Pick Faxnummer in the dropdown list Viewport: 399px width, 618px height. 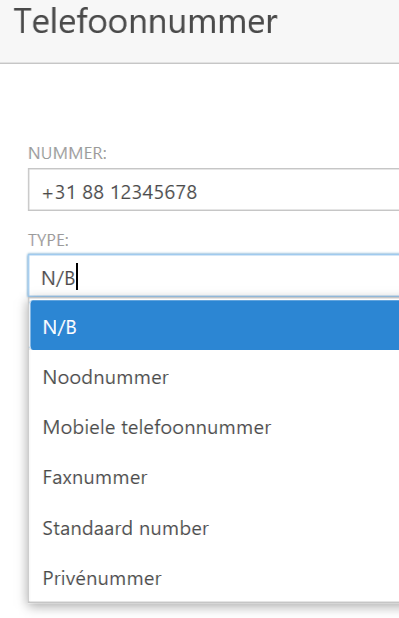215,477
